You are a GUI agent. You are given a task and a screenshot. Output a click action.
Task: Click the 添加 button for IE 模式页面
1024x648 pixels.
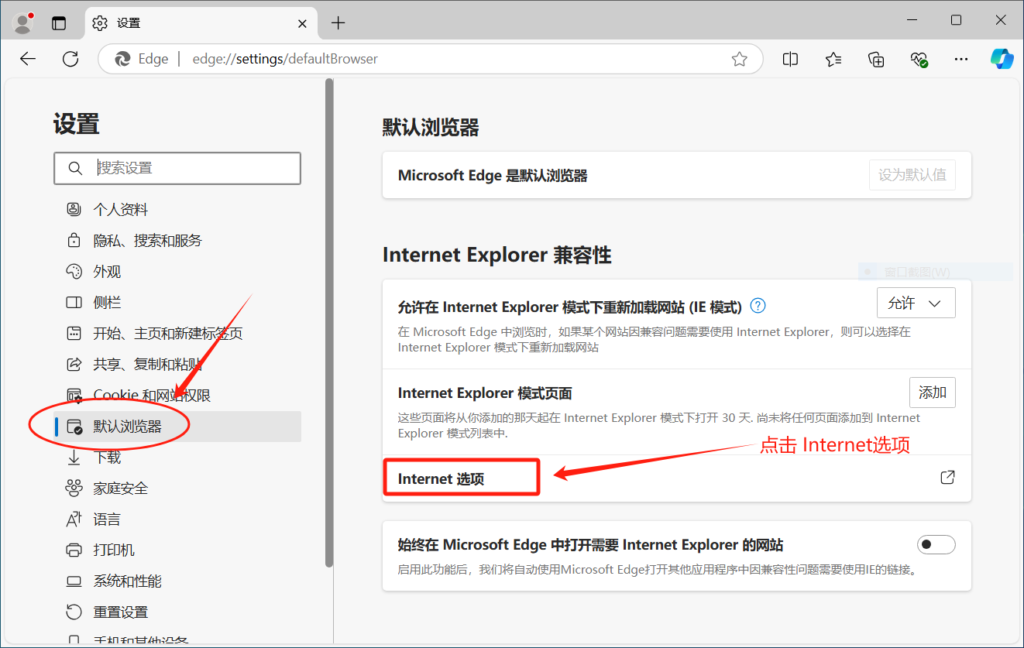click(x=932, y=392)
